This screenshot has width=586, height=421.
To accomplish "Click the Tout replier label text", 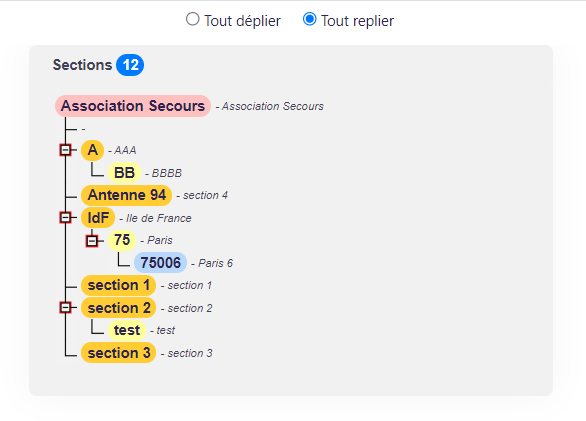I will pos(357,21).
